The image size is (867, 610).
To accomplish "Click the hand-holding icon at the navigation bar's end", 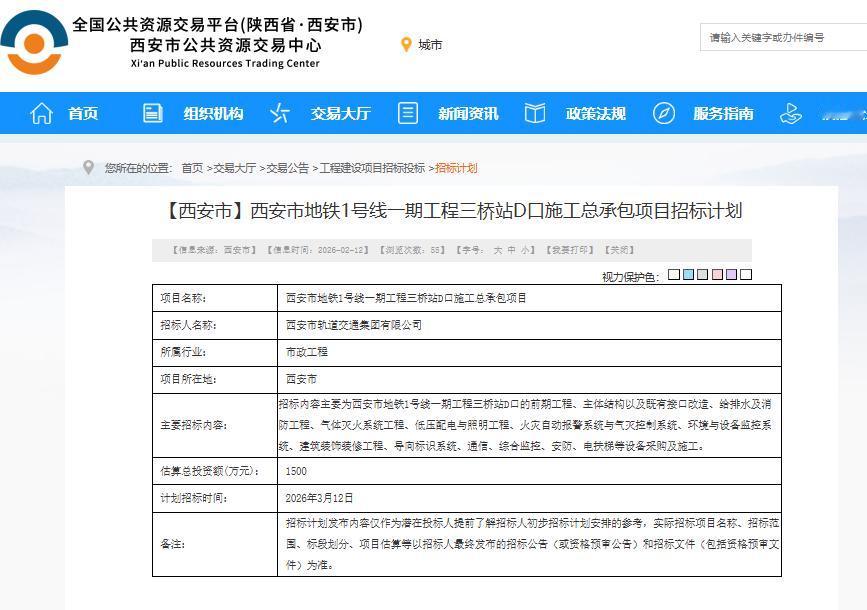I will click(x=790, y=113).
